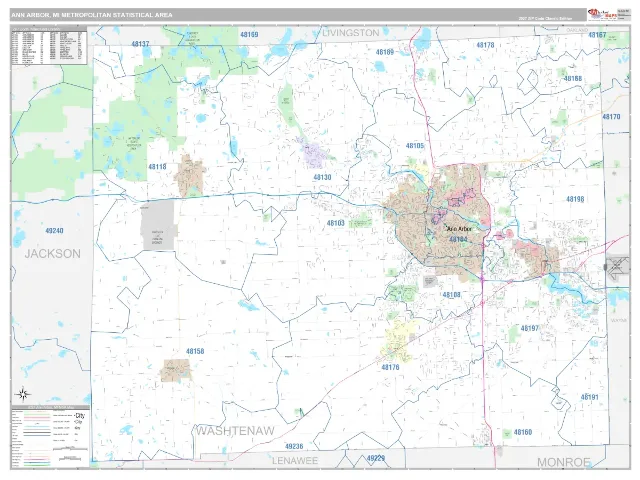Image resolution: width=640 pixels, height=480 pixels.
Task: Click ZIP code label 48176
Action: (x=391, y=367)
